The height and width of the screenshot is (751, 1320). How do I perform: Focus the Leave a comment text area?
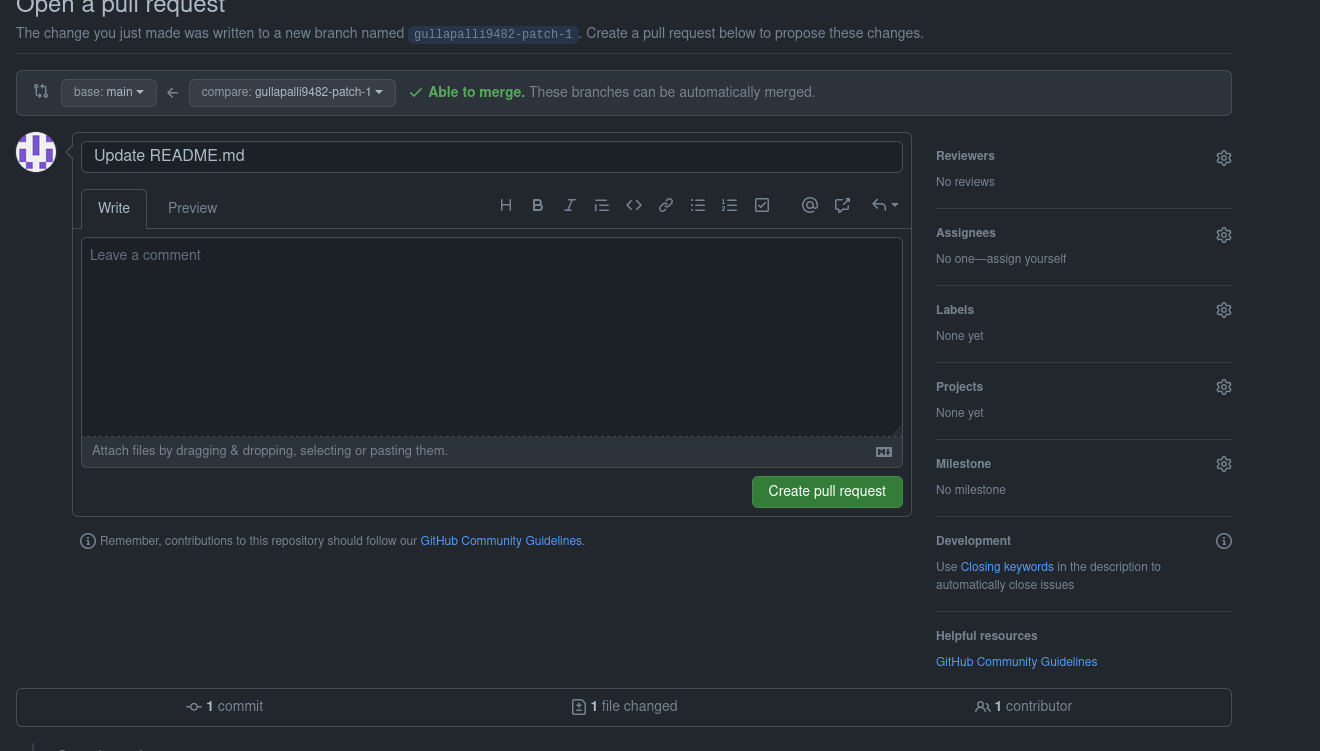click(x=492, y=337)
